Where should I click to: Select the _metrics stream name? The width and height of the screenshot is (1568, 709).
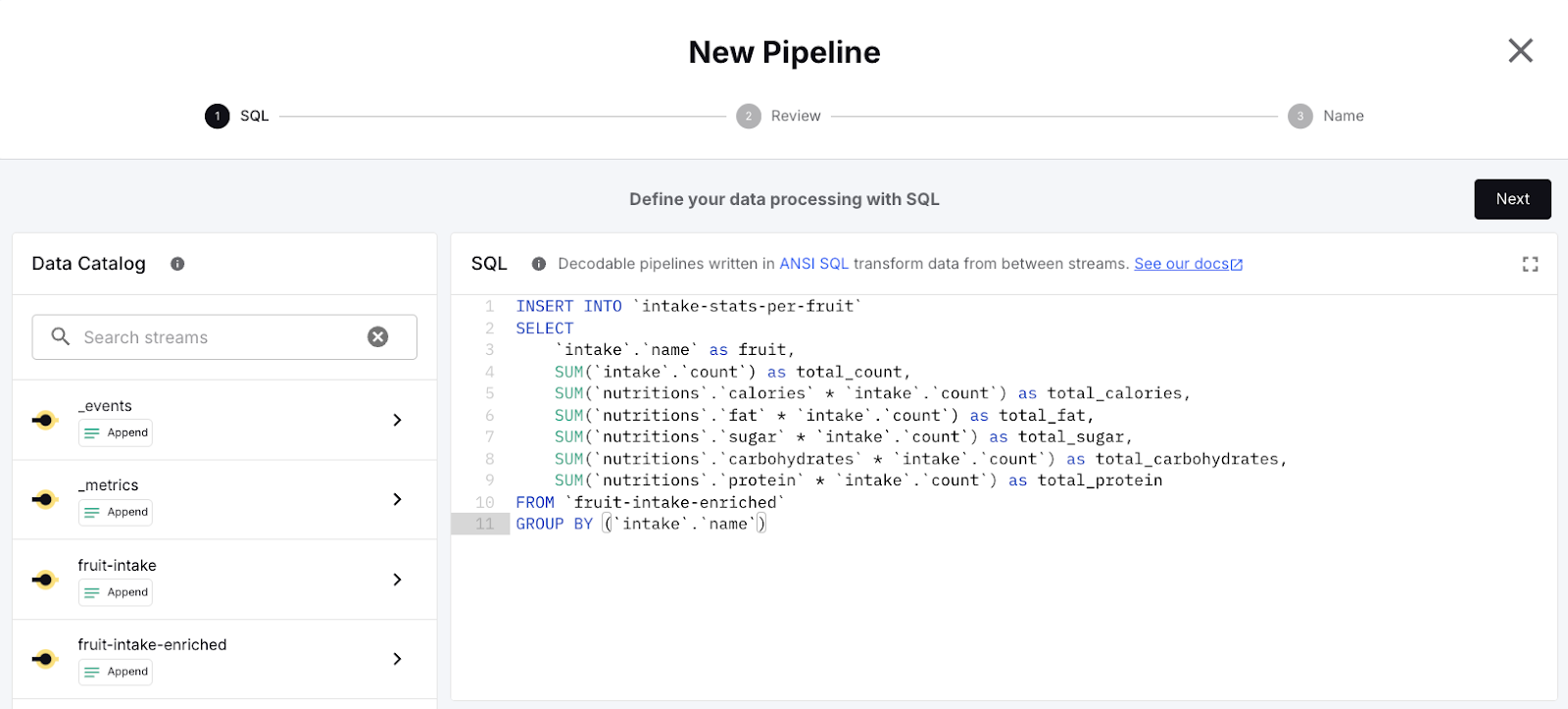pyautogui.click(x=108, y=485)
